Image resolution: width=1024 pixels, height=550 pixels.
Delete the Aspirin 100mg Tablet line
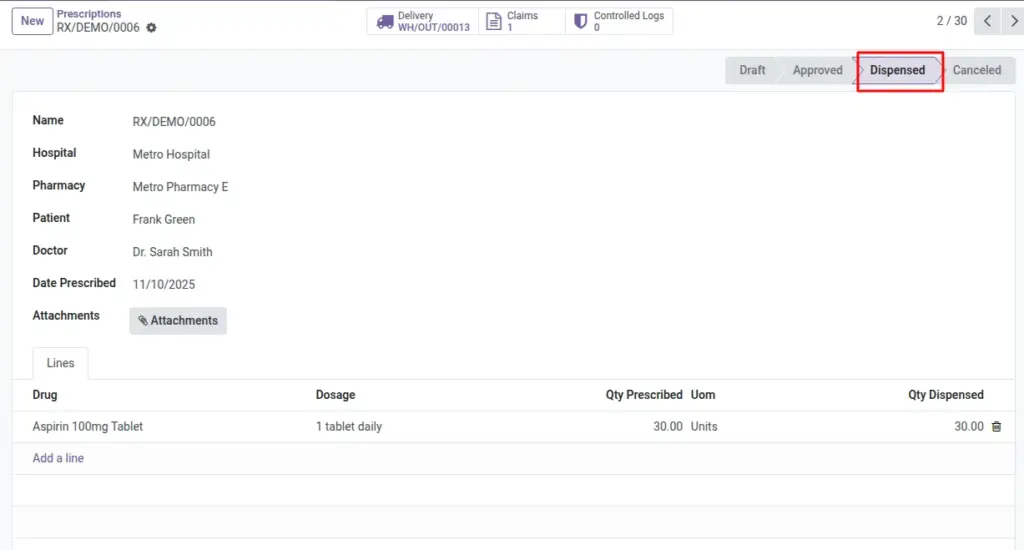click(997, 427)
